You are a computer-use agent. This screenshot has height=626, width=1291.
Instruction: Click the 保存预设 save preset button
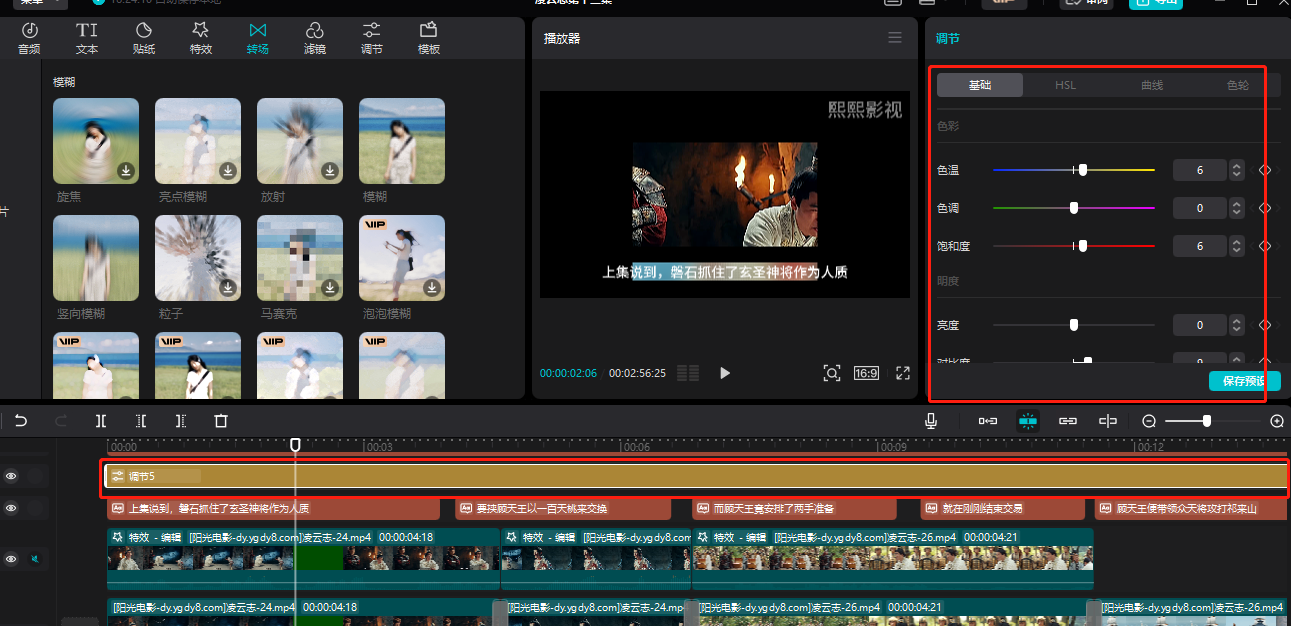1244,381
